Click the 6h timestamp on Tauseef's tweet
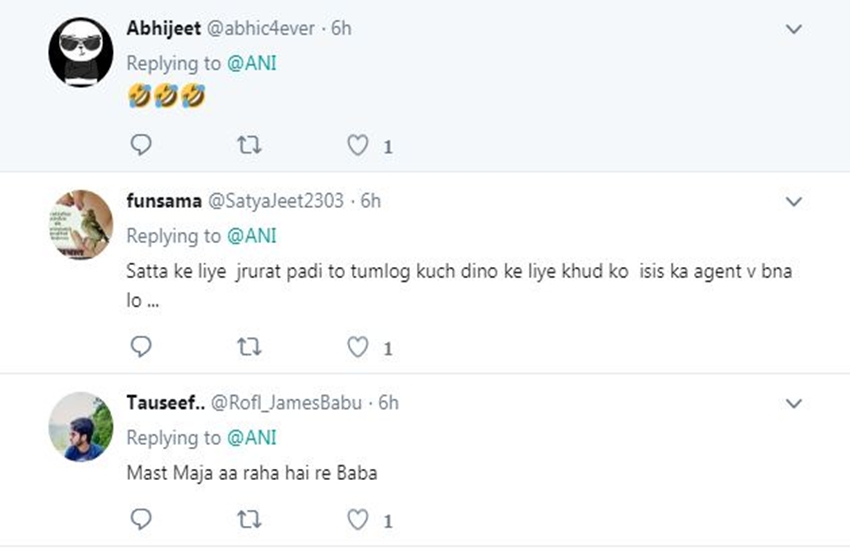 (x=387, y=403)
